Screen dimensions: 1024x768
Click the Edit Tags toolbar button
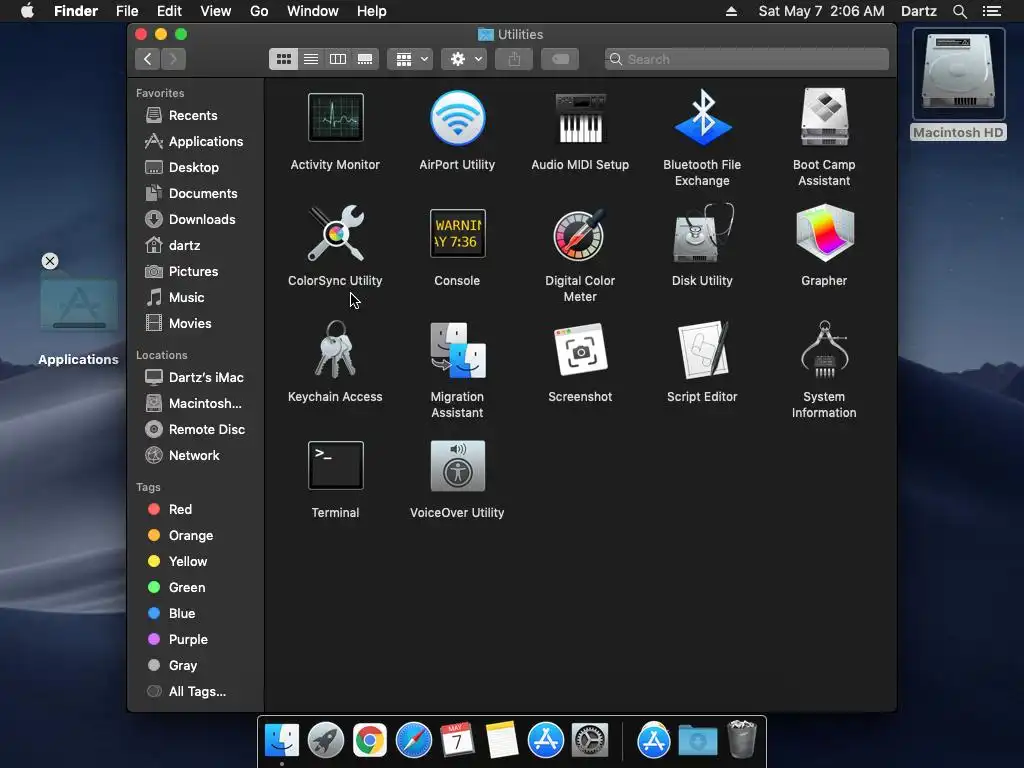pos(560,59)
